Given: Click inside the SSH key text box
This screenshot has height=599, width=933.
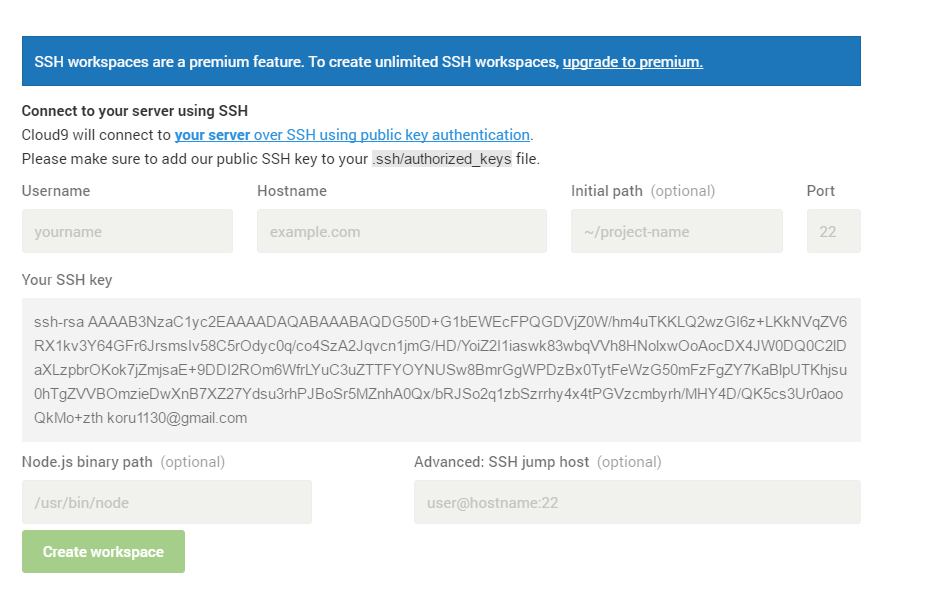Looking at the screenshot, I should [441, 370].
